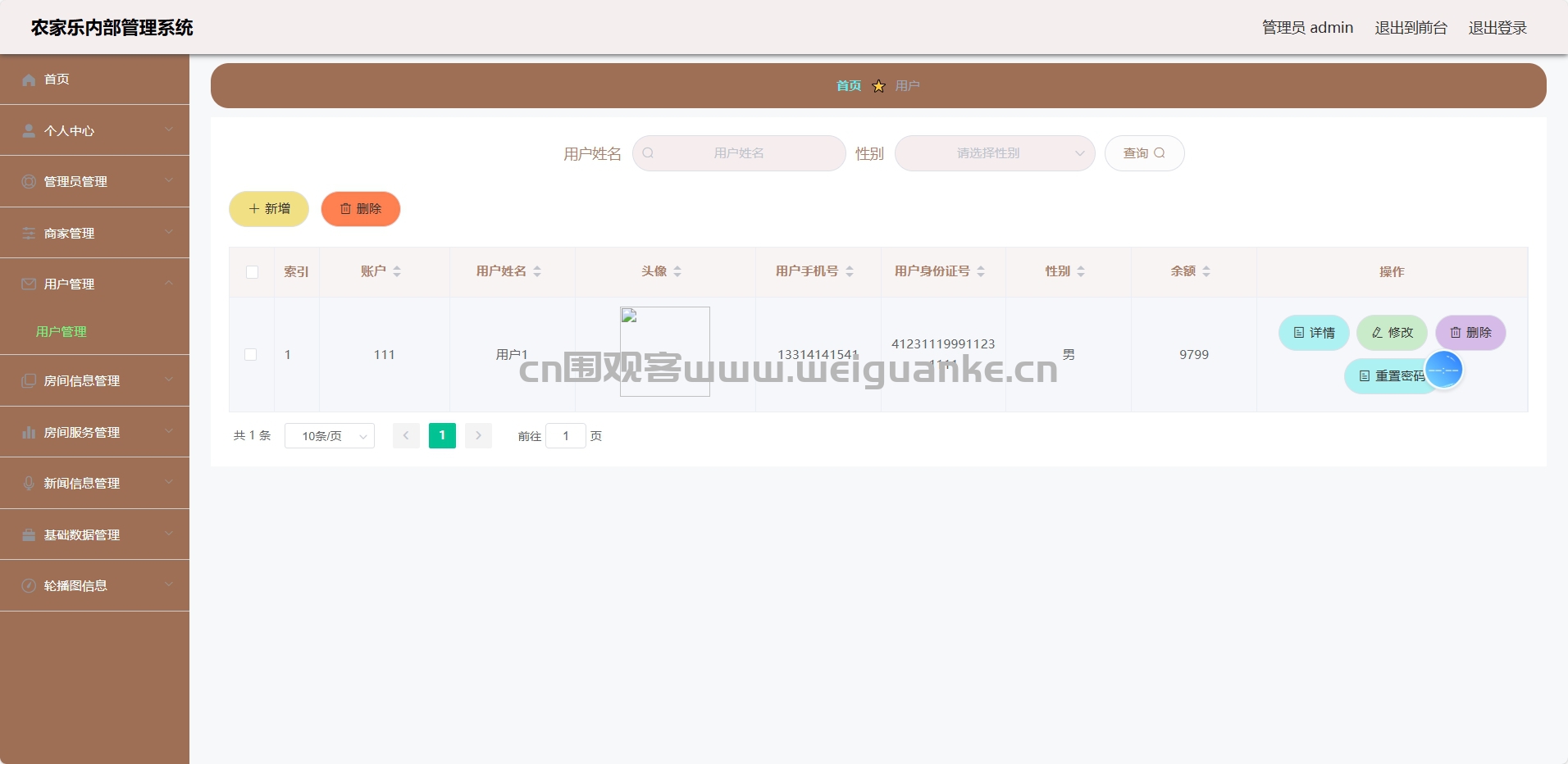
Task: Sort 用户手机号 column using its sort arrows
Action: tap(850, 271)
